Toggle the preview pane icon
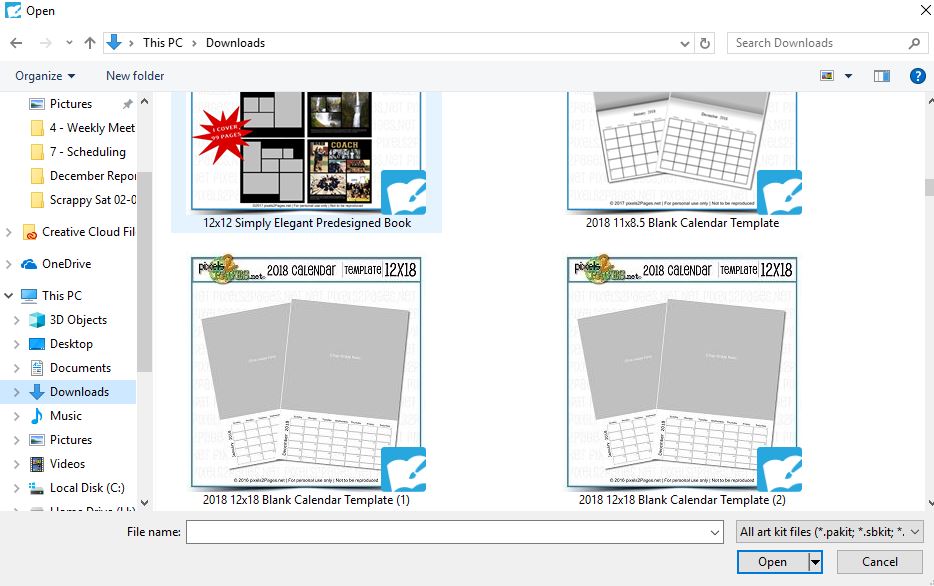Screen dimensions: 934x586 pyautogui.click(x=881, y=76)
